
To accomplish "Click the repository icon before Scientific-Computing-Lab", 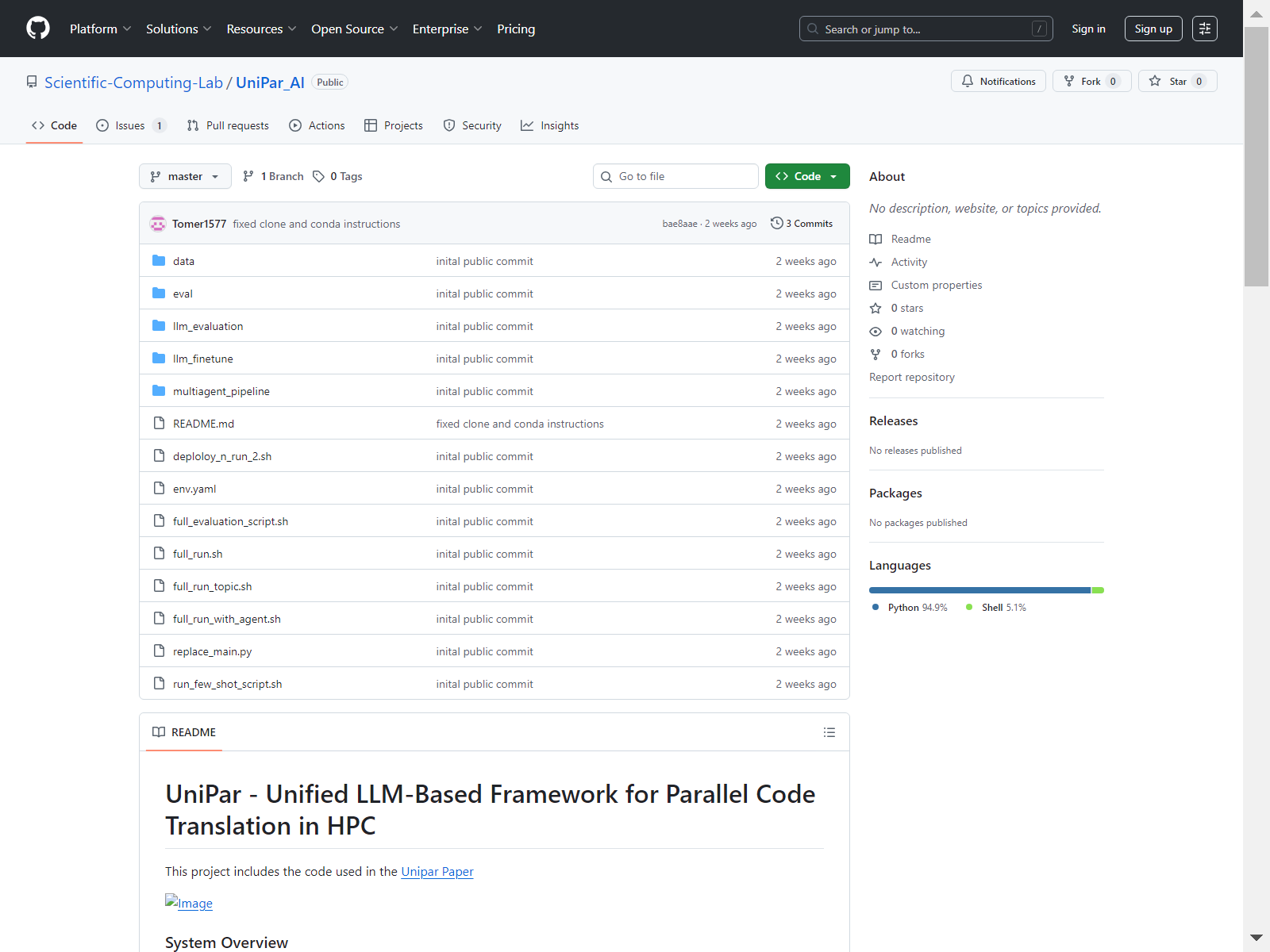I will point(32,82).
